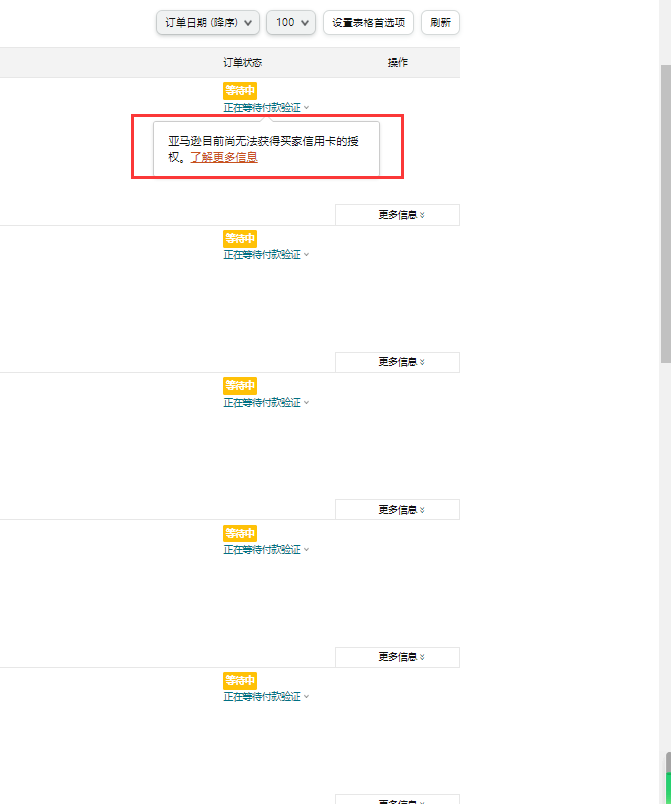This screenshot has width=671, height=804.
Task: Open the 订单日期 (降序) sort dropdown
Action: pyautogui.click(x=208, y=23)
